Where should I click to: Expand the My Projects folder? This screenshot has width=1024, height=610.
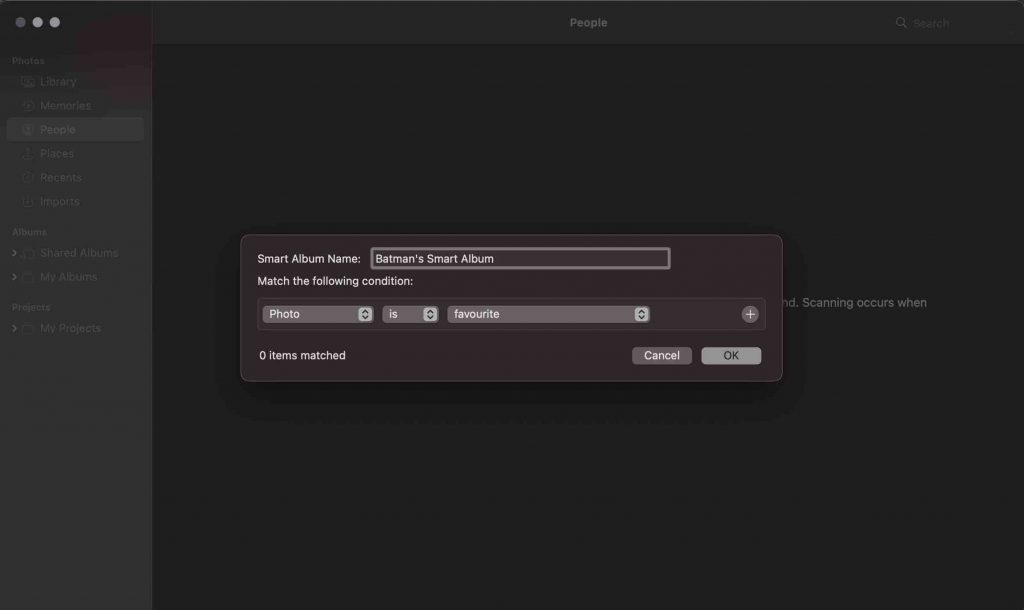click(14, 328)
